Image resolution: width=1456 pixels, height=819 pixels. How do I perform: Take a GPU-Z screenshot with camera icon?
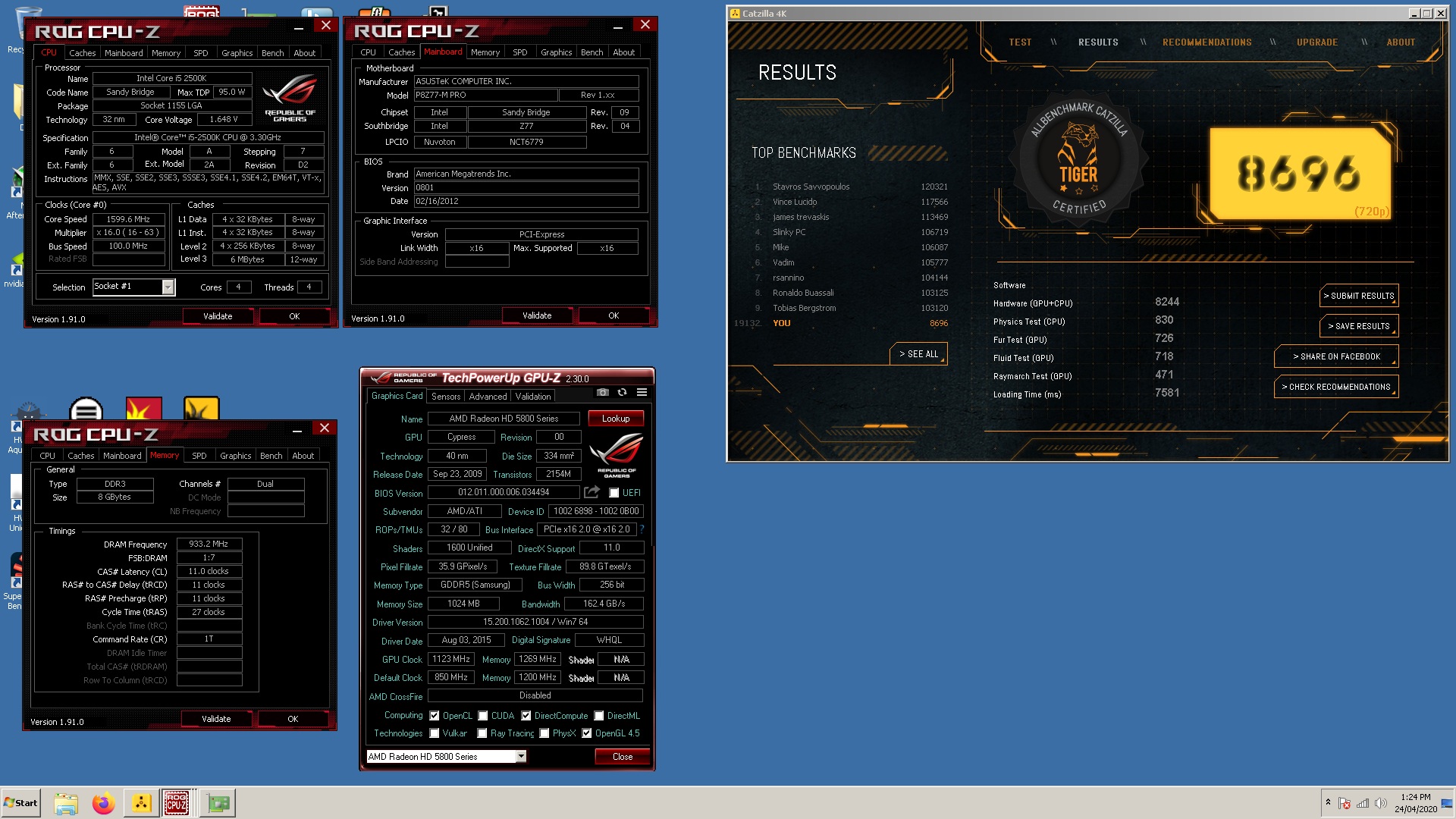(603, 392)
